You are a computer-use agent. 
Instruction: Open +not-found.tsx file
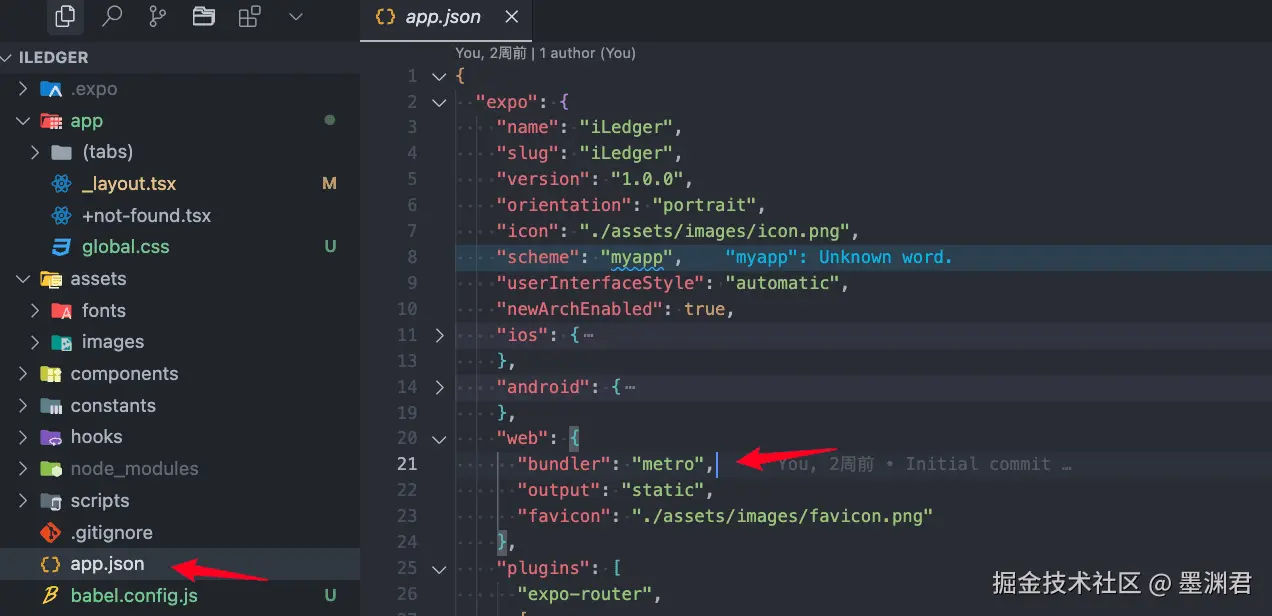(x=146, y=216)
